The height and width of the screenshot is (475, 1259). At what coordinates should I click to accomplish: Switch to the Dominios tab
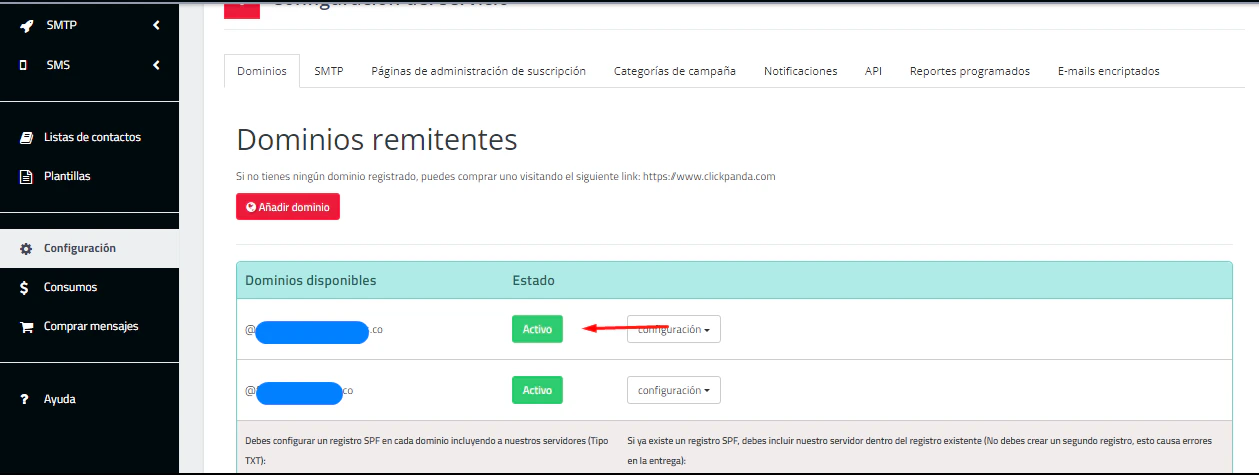262,71
